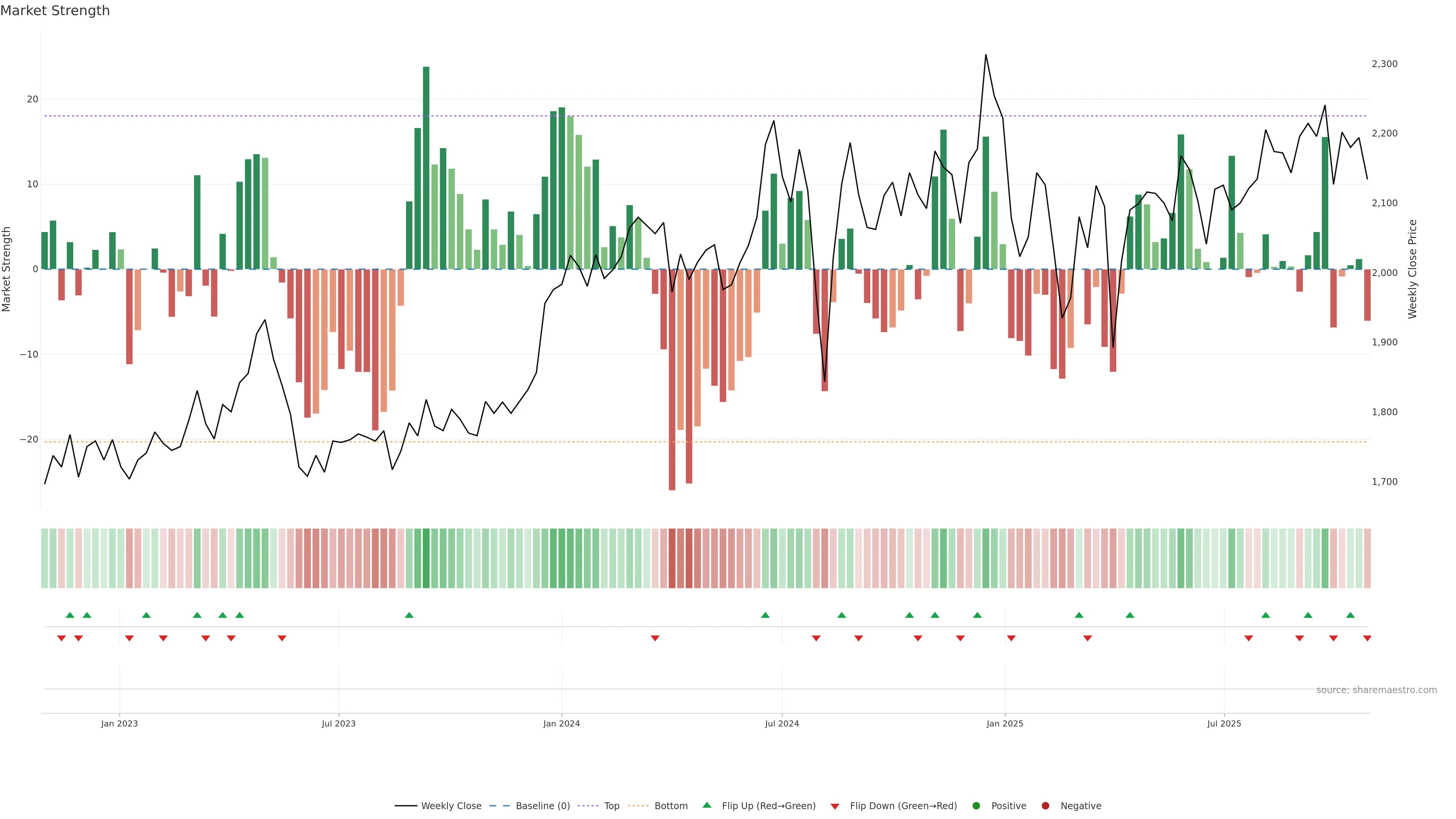Click the green Positive circle legend icon

click(x=976, y=805)
